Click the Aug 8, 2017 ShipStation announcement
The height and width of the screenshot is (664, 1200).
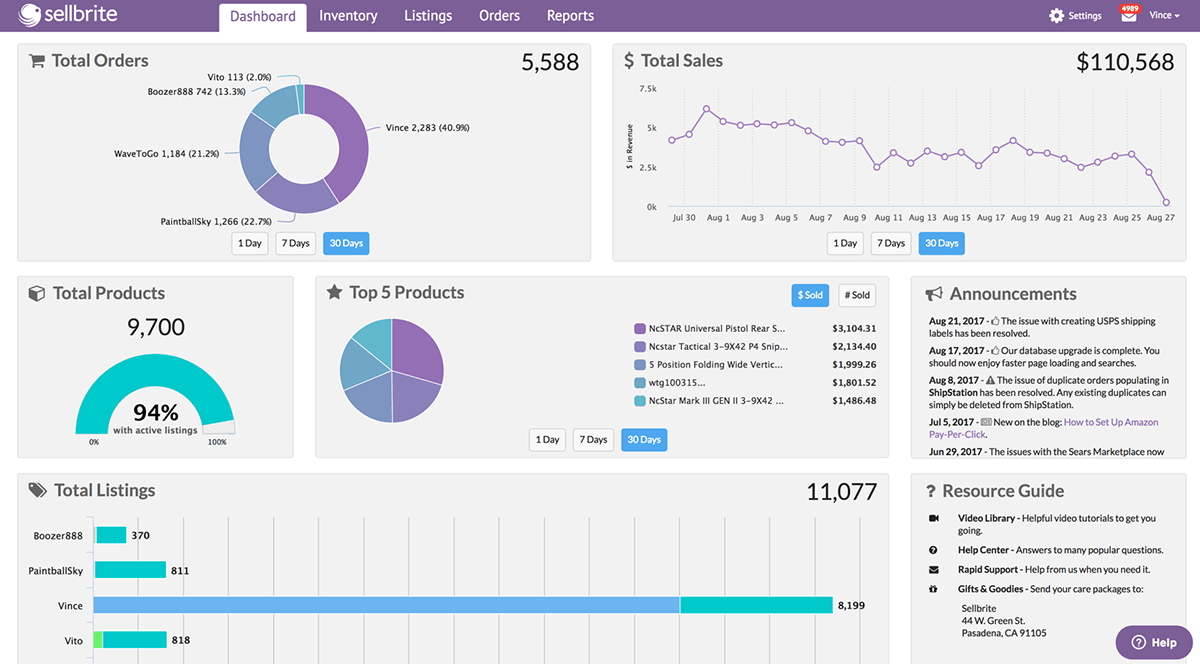coord(1049,392)
